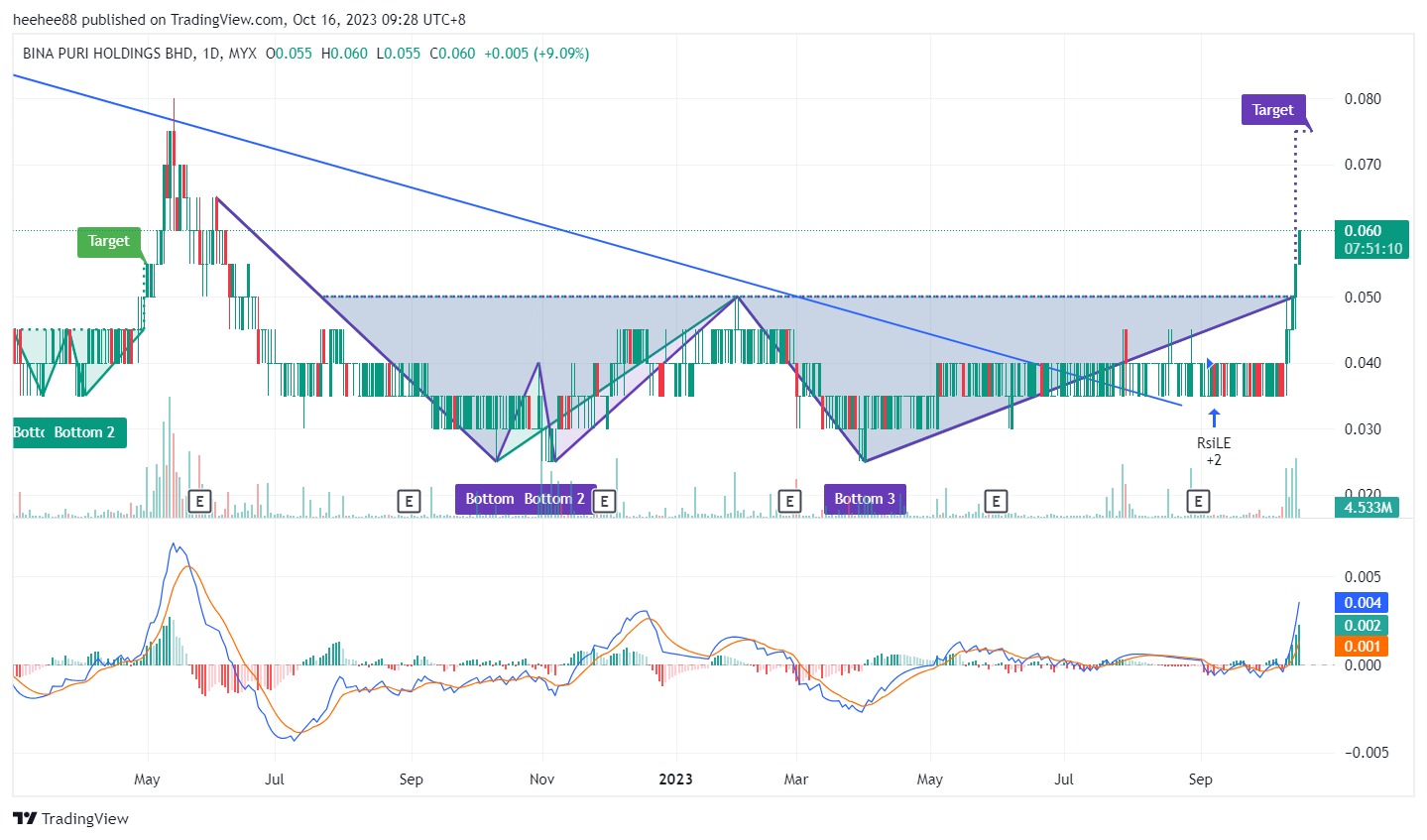The width and height of the screenshot is (1427, 840).
Task: Click the close value C0.060
Action: pyautogui.click(x=452, y=54)
